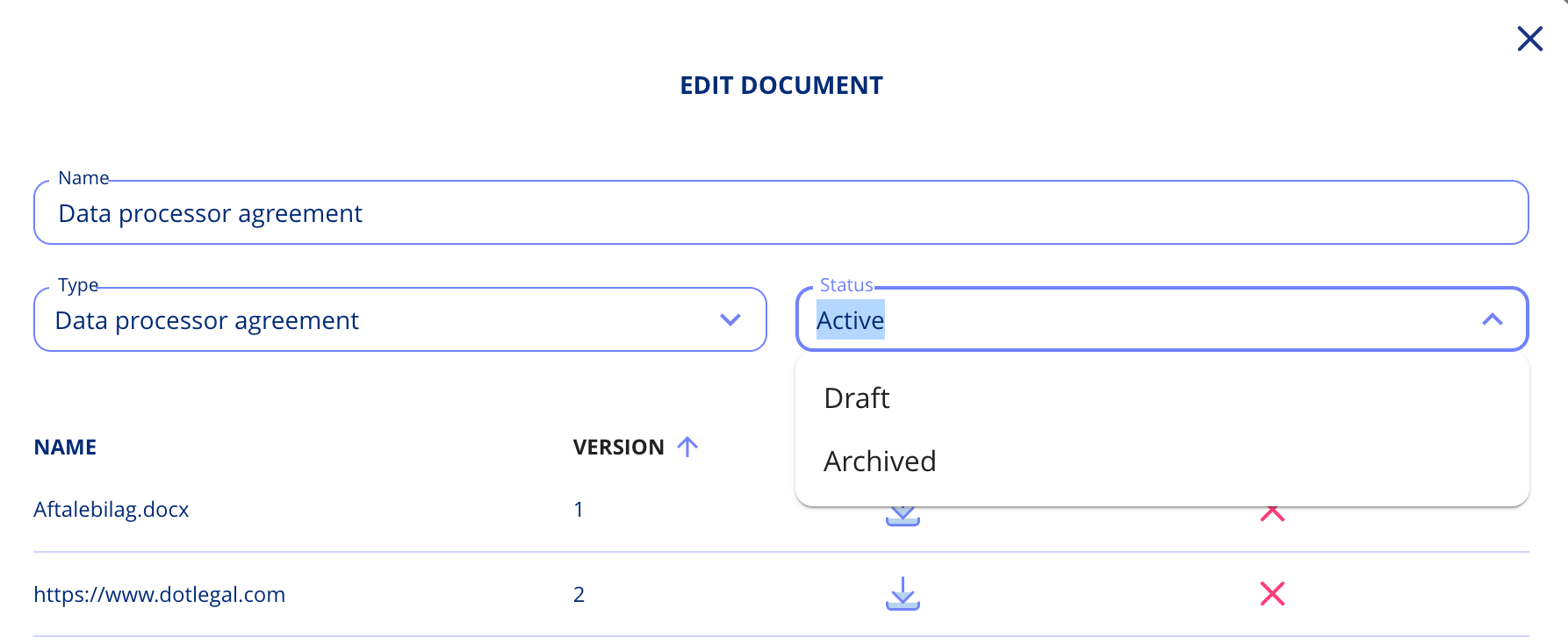Click version number 1 cell
The height and width of the screenshot is (637, 1568).
[579, 510]
